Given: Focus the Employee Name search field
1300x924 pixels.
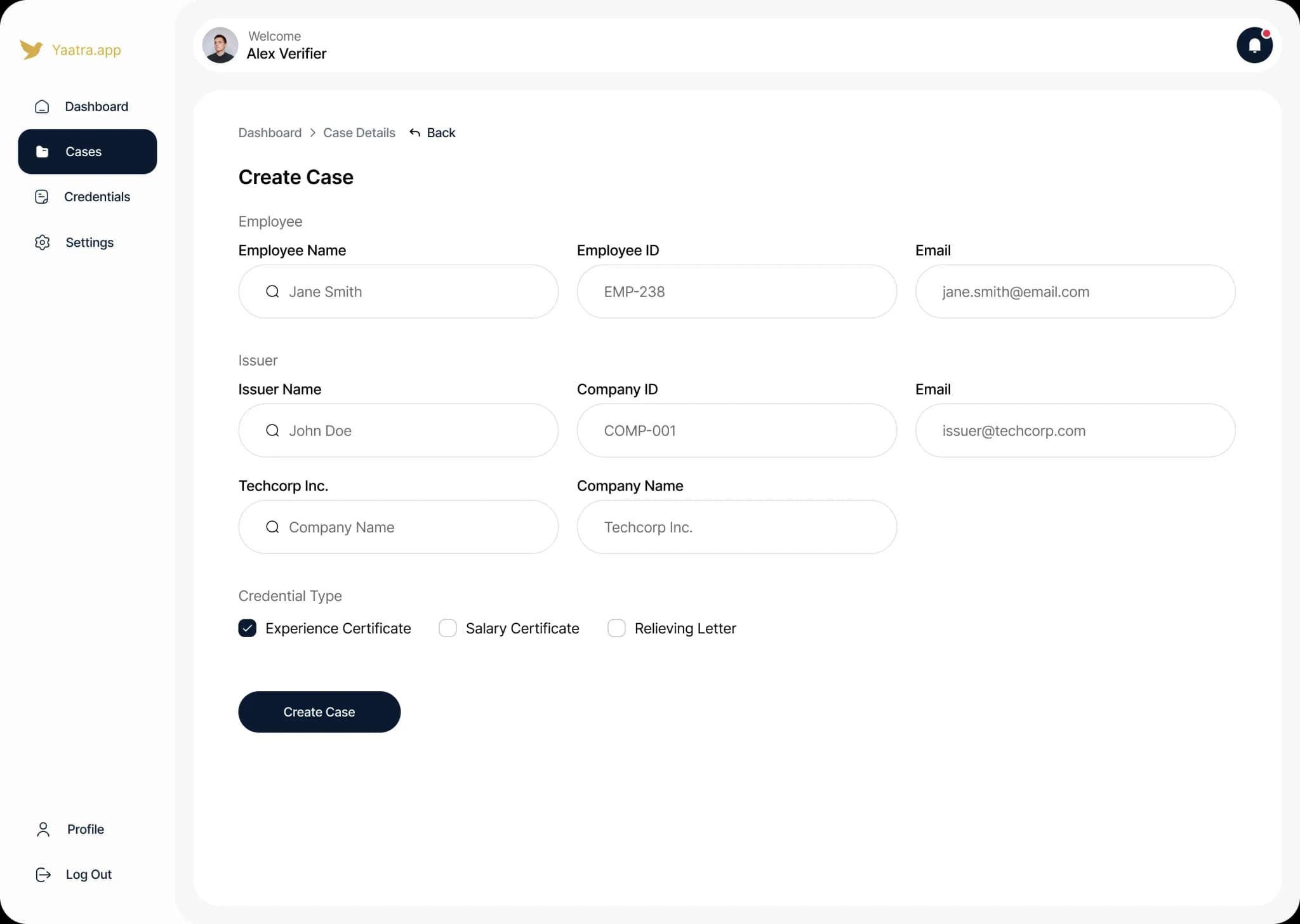Looking at the screenshot, I should tap(399, 291).
